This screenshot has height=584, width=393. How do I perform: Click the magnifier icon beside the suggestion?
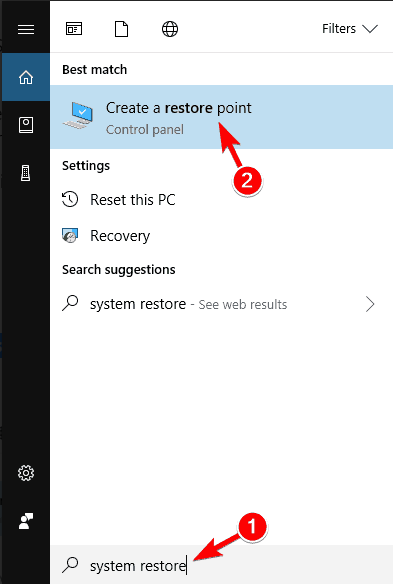(x=70, y=303)
